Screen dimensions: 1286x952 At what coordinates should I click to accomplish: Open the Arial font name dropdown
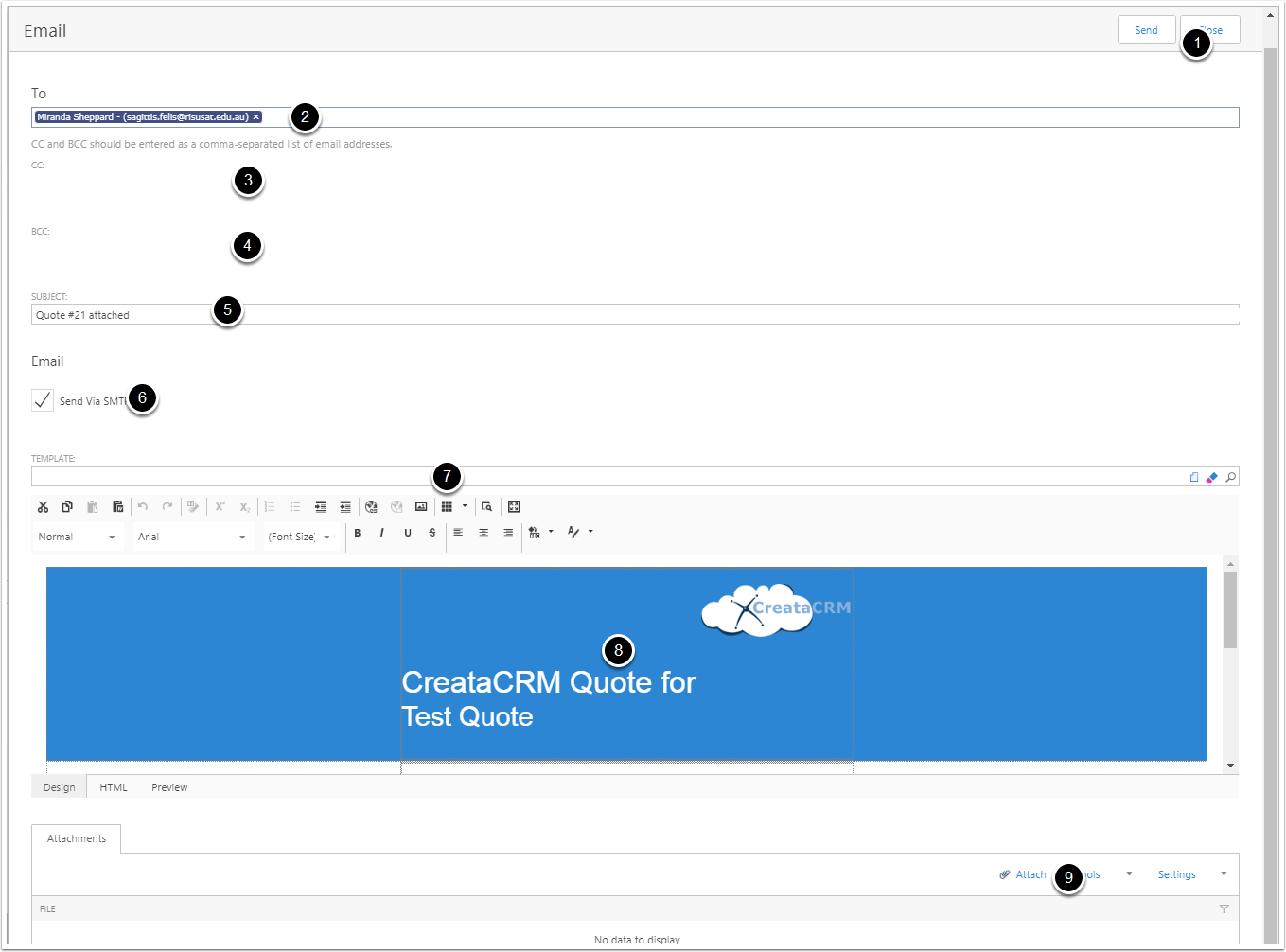coord(191,537)
